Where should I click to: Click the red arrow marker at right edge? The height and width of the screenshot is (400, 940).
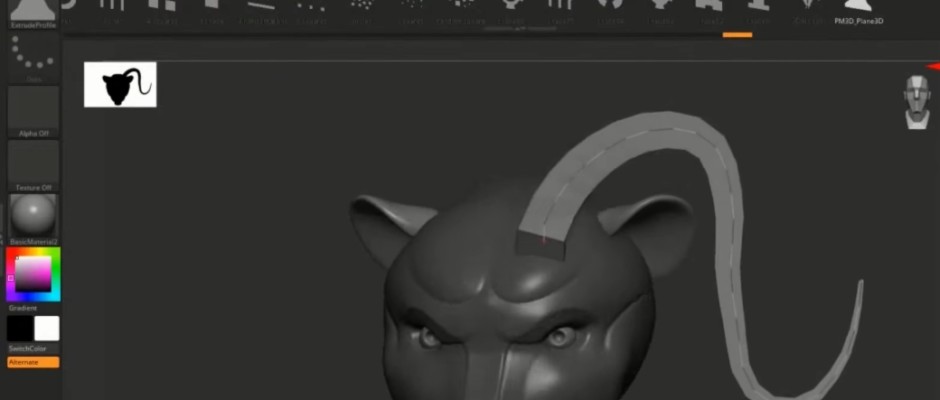932,66
